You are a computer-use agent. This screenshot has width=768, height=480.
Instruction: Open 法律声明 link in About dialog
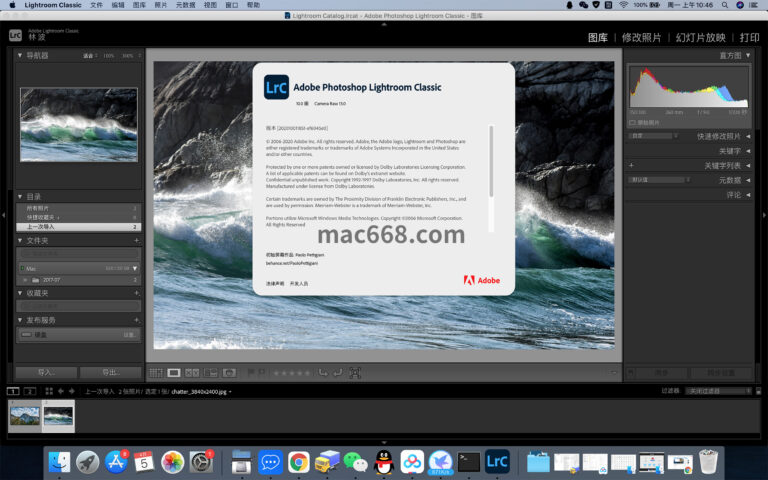(275, 284)
